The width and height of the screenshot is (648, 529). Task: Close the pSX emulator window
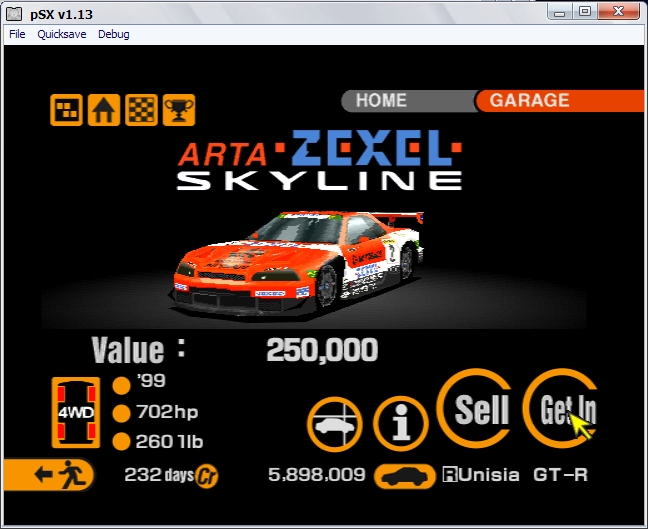click(x=619, y=12)
